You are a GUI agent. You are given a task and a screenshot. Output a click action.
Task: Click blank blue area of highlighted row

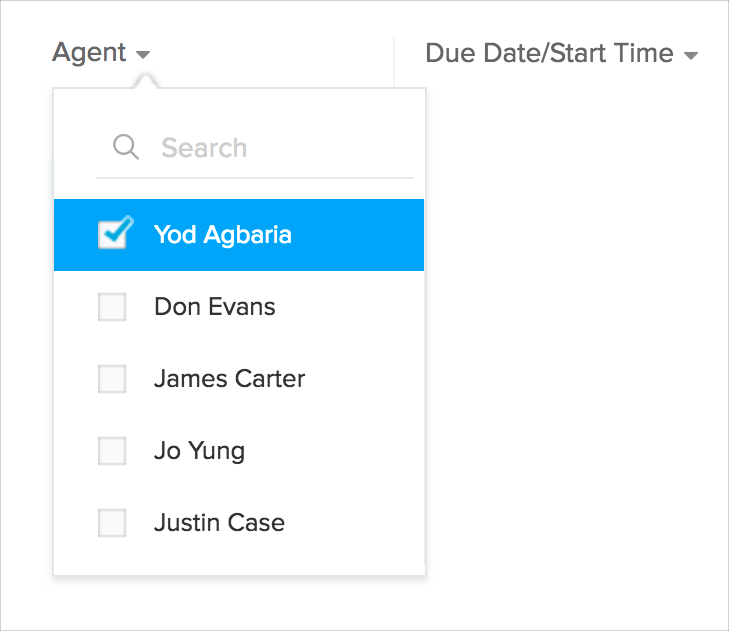pyautogui.click(x=360, y=235)
